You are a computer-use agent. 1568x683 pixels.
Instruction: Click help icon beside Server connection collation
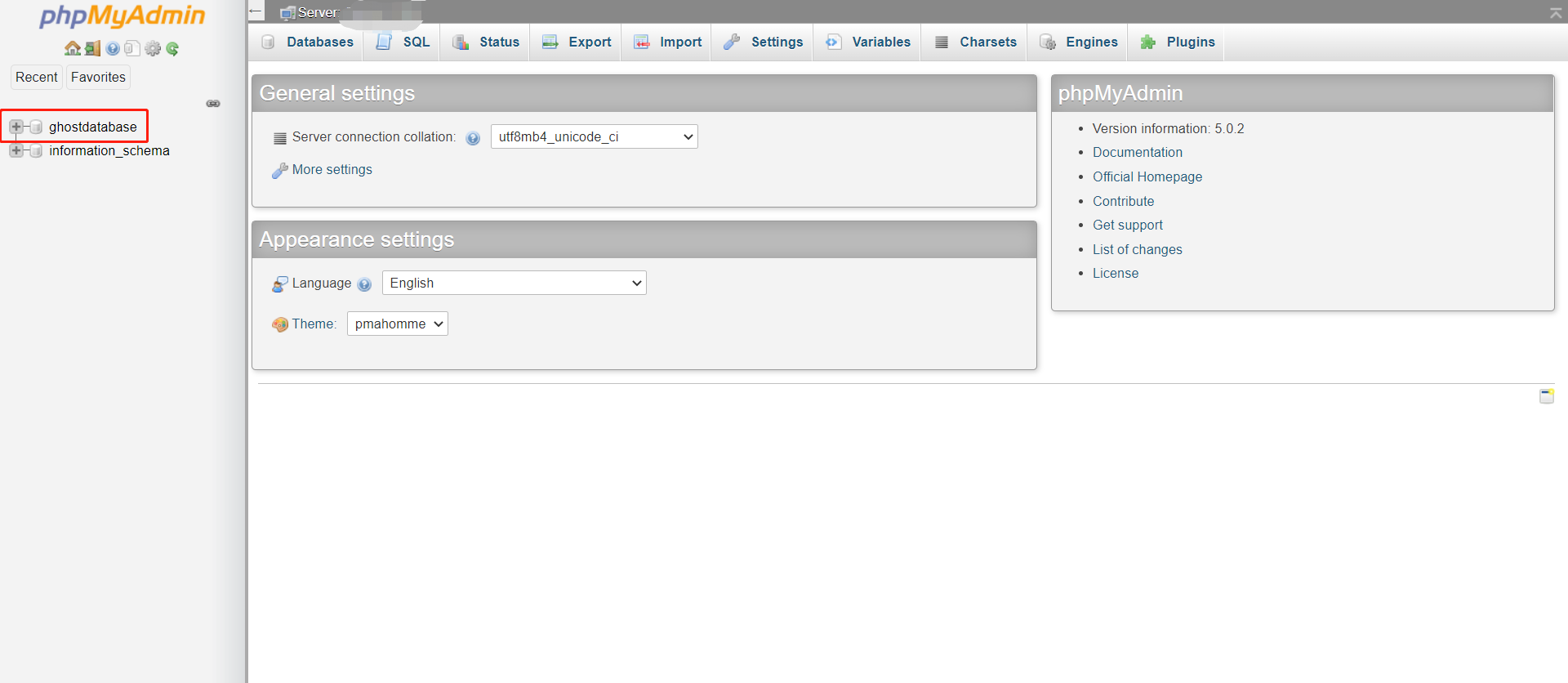(473, 138)
